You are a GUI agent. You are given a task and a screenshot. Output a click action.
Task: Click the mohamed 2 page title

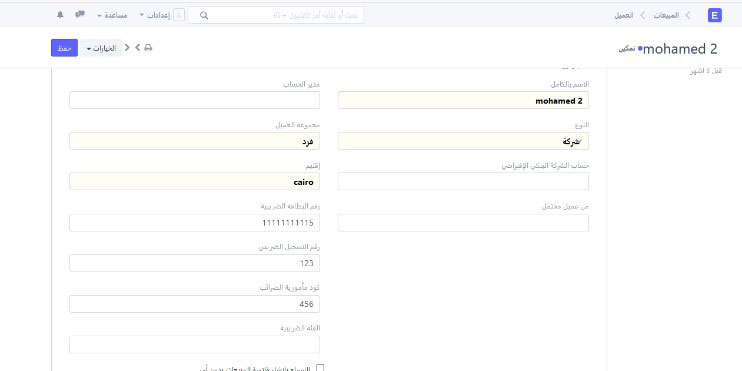point(680,48)
